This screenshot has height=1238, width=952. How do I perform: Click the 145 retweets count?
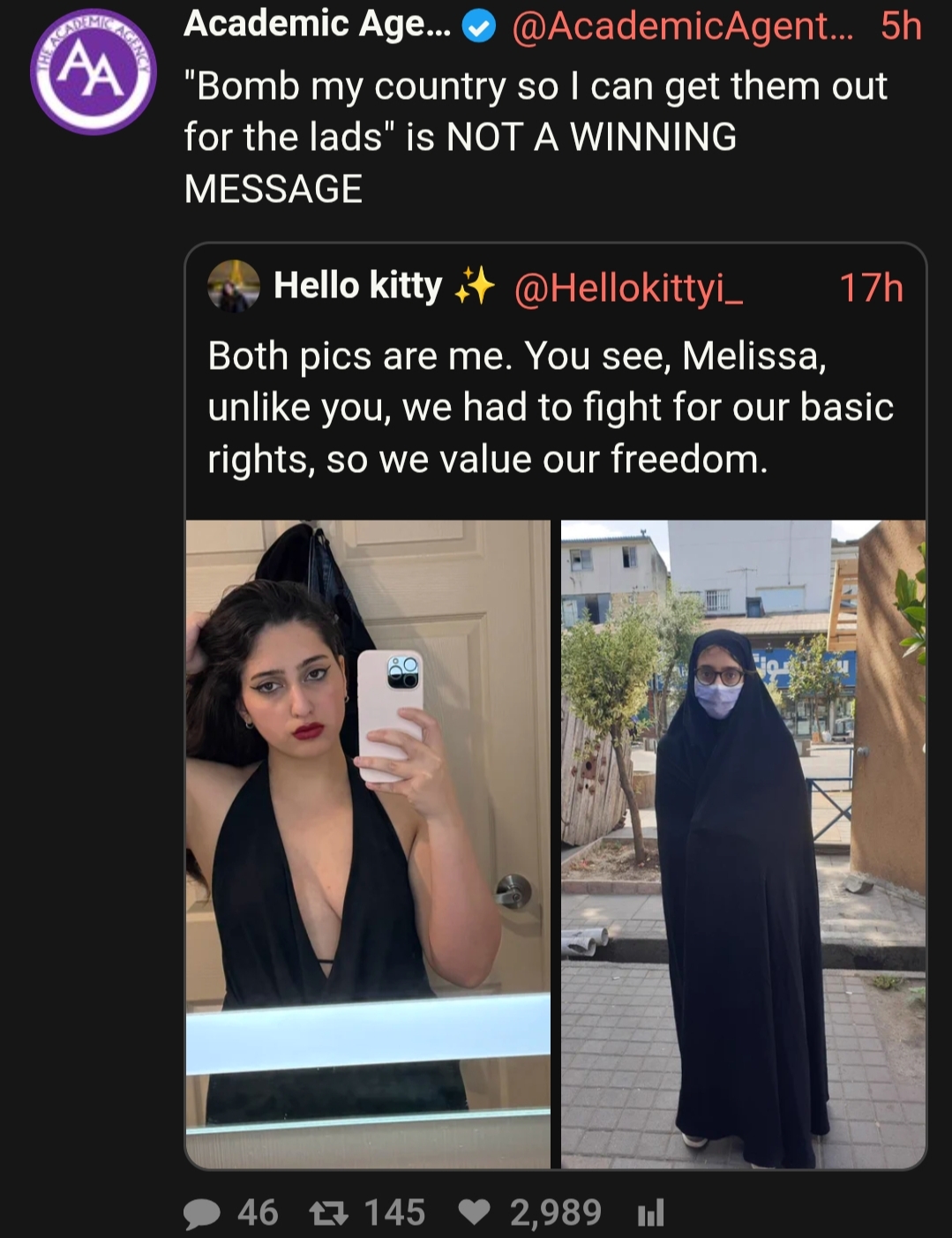(394, 1213)
